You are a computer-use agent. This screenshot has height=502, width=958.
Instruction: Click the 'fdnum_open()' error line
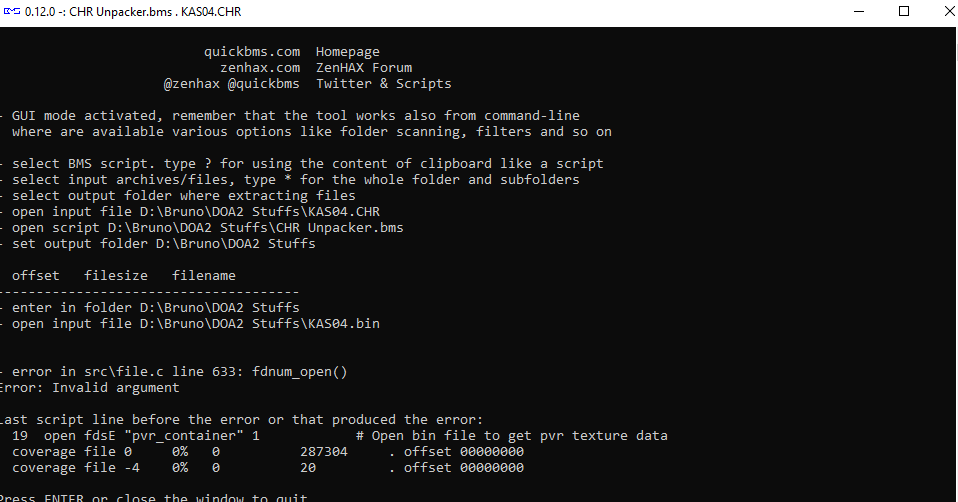(x=174, y=371)
